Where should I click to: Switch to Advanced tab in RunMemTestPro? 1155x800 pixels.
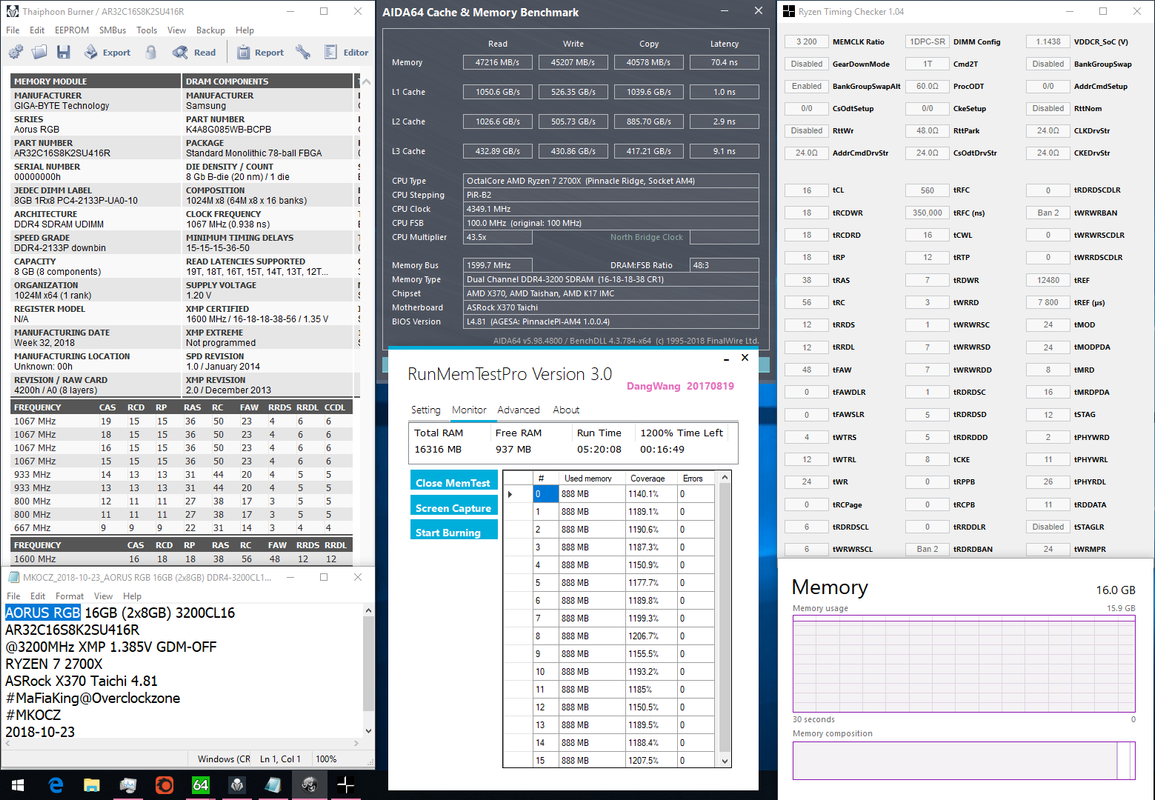tap(519, 410)
